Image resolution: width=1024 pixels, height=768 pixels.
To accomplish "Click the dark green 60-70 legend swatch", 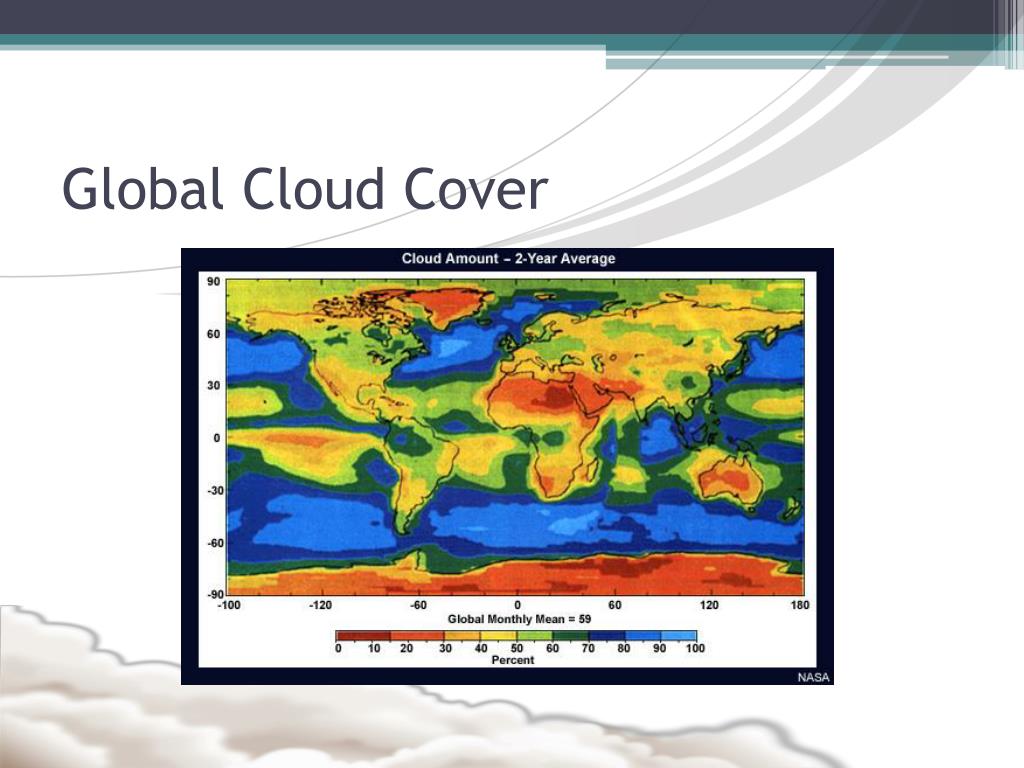I will click(x=571, y=636).
